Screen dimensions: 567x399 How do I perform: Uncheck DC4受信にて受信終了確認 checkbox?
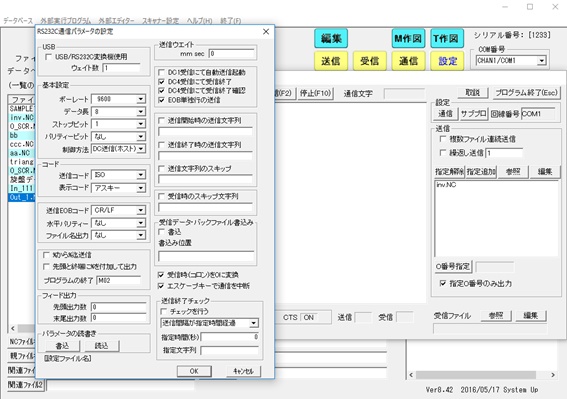tap(162, 91)
